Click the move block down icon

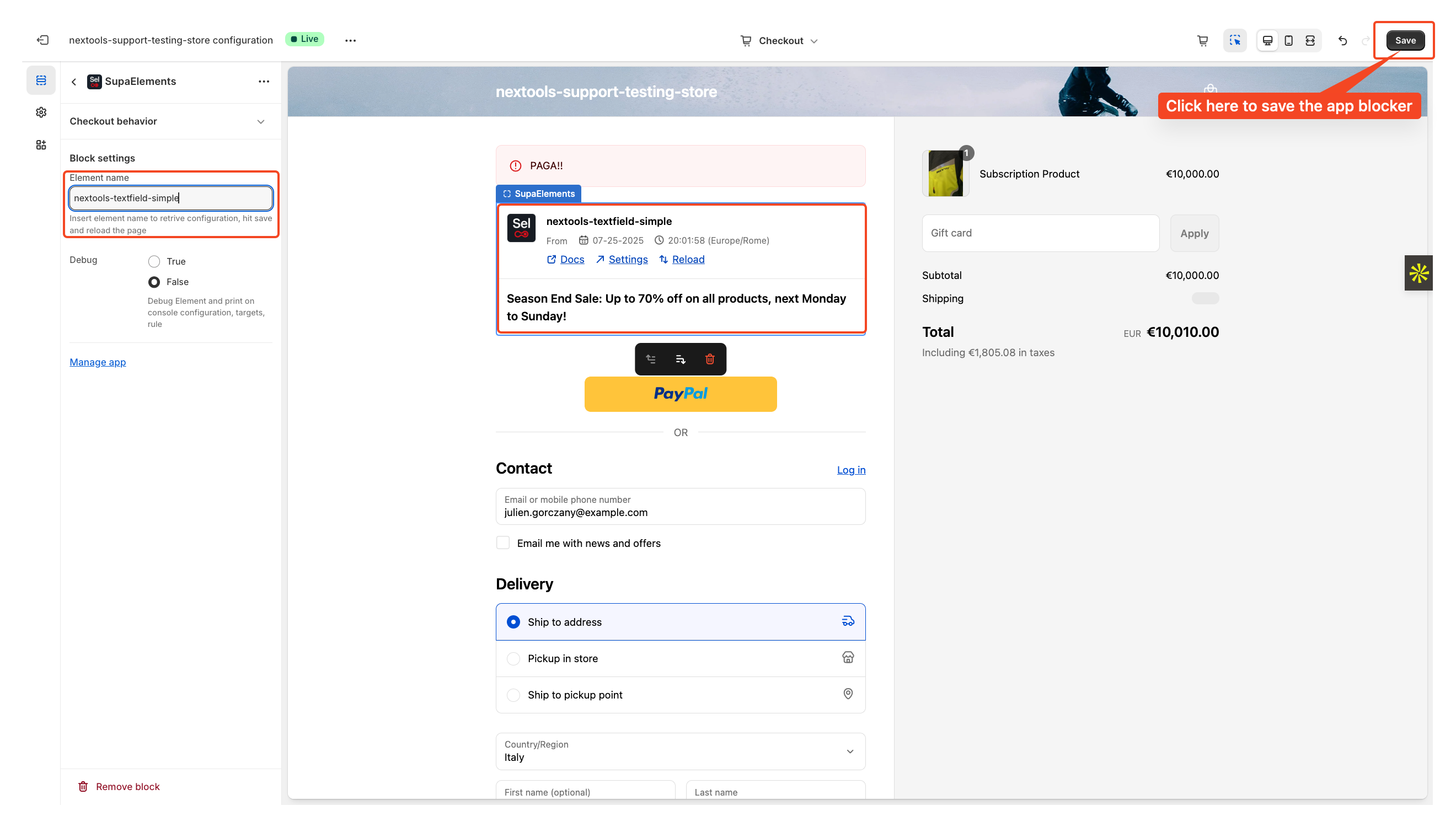pos(681,359)
